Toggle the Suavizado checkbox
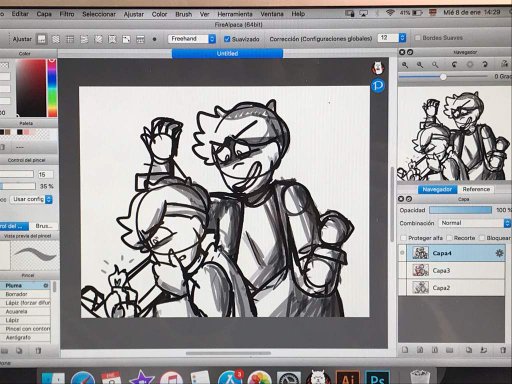This screenshot has width=512, height=384. pyautogui.click(x=227, y=39)
